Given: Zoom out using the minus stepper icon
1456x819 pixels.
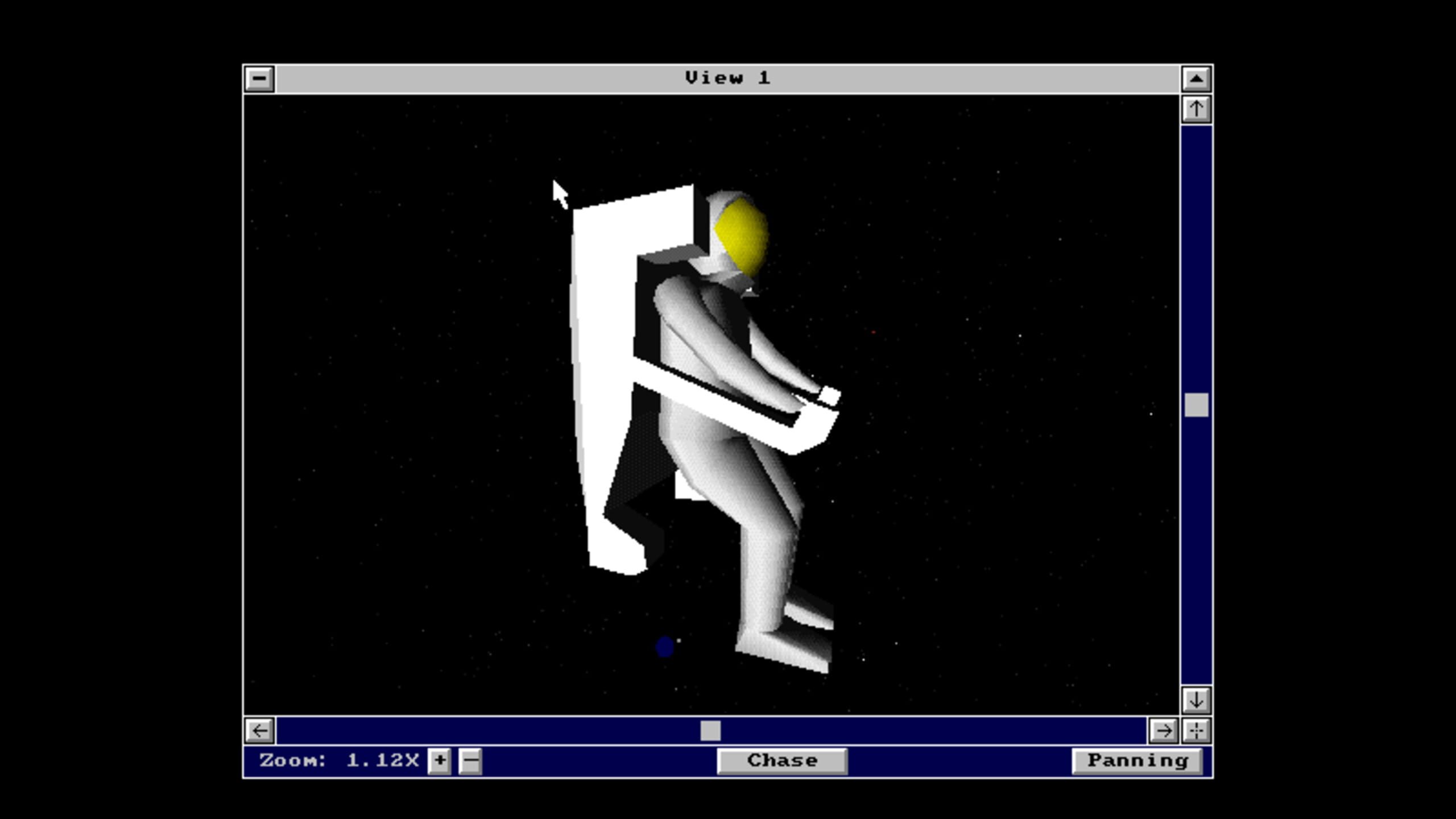Looking at the screenshot, I should [470, 760].
